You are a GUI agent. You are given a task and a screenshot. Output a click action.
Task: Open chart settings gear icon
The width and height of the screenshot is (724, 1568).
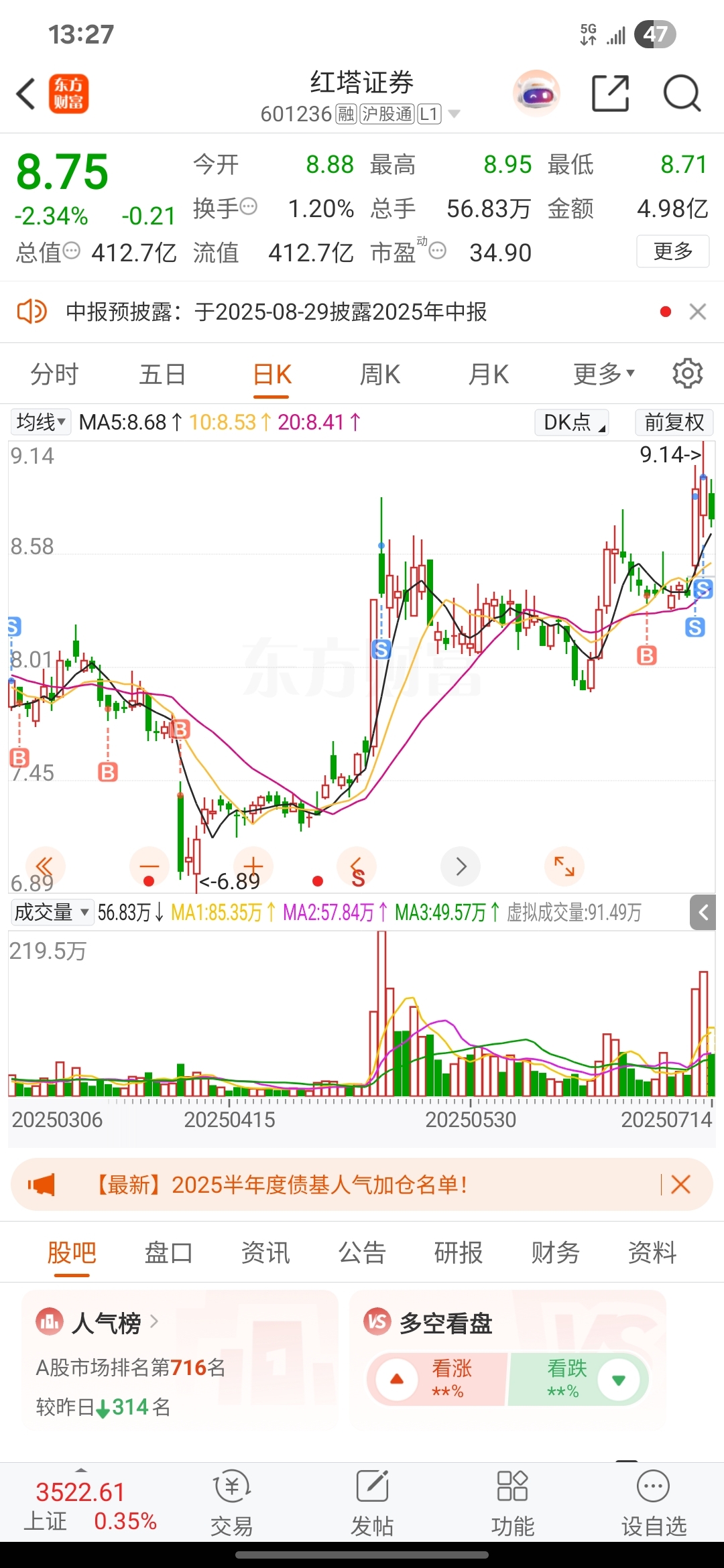[687, 373]
